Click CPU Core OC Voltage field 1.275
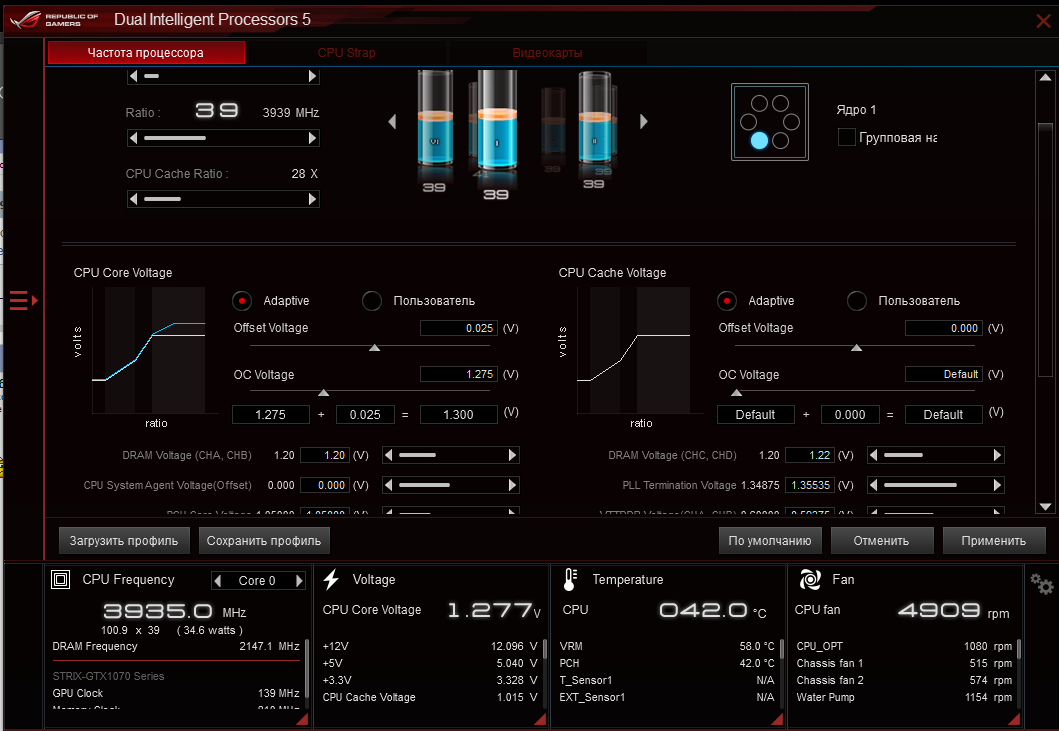Screen dimensions: 1059x731 pos(459,374)
